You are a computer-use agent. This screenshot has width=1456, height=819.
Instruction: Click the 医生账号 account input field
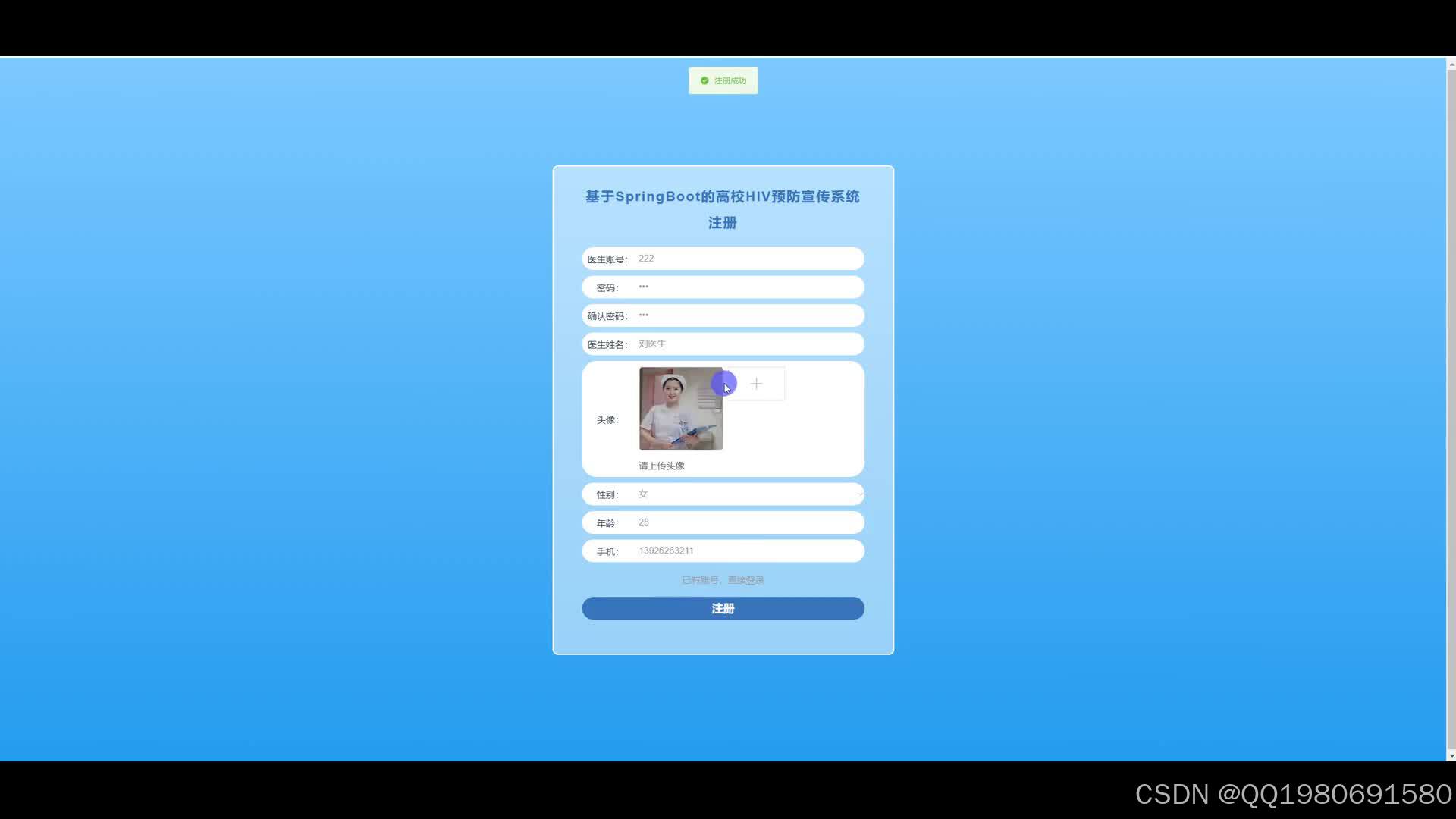click(747, 258)
